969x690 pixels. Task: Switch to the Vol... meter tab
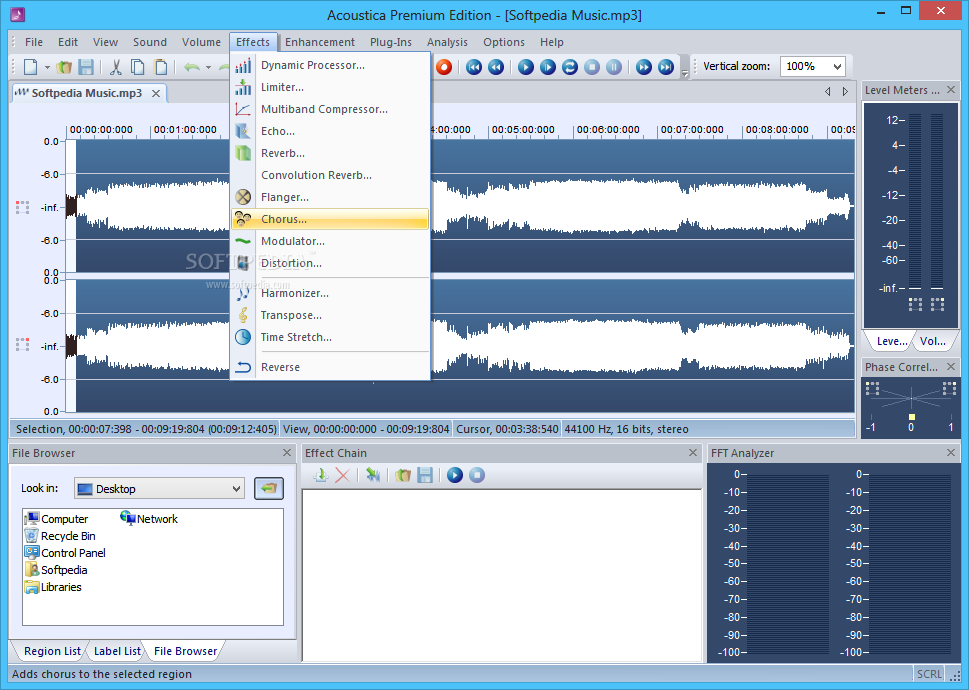[x=933, y=341]
